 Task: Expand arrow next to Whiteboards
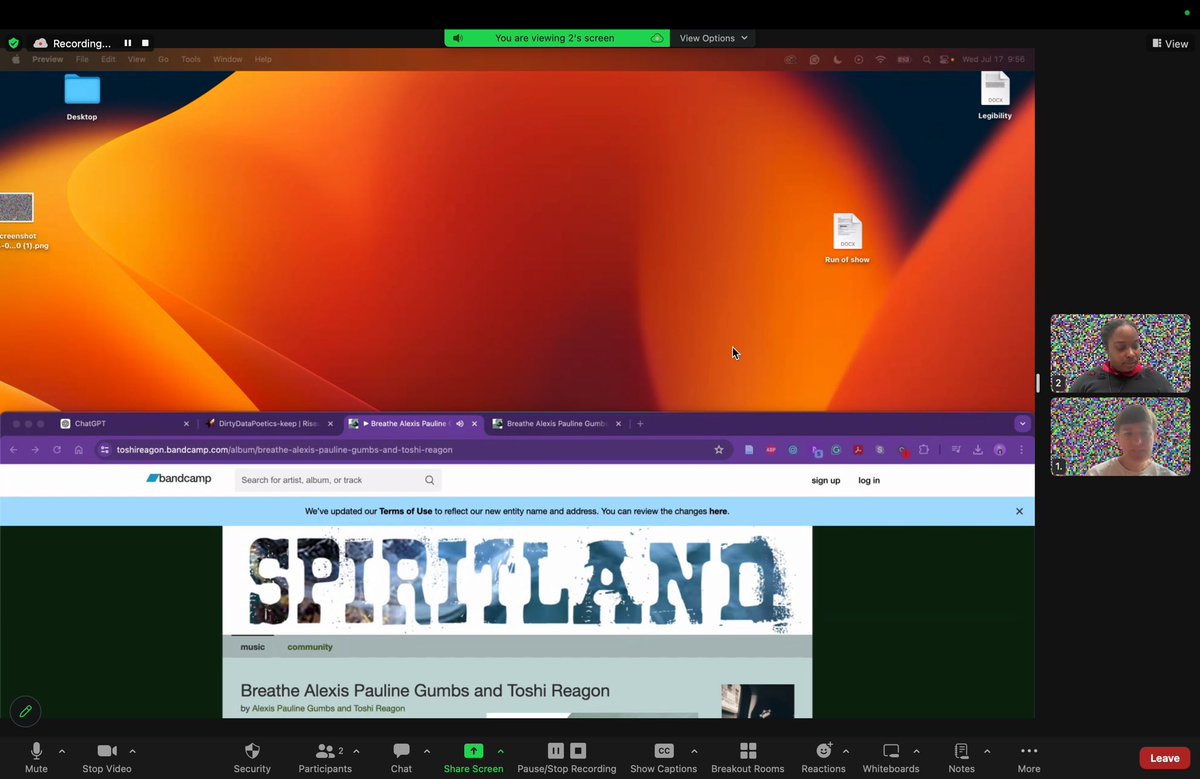pos(916,751)
